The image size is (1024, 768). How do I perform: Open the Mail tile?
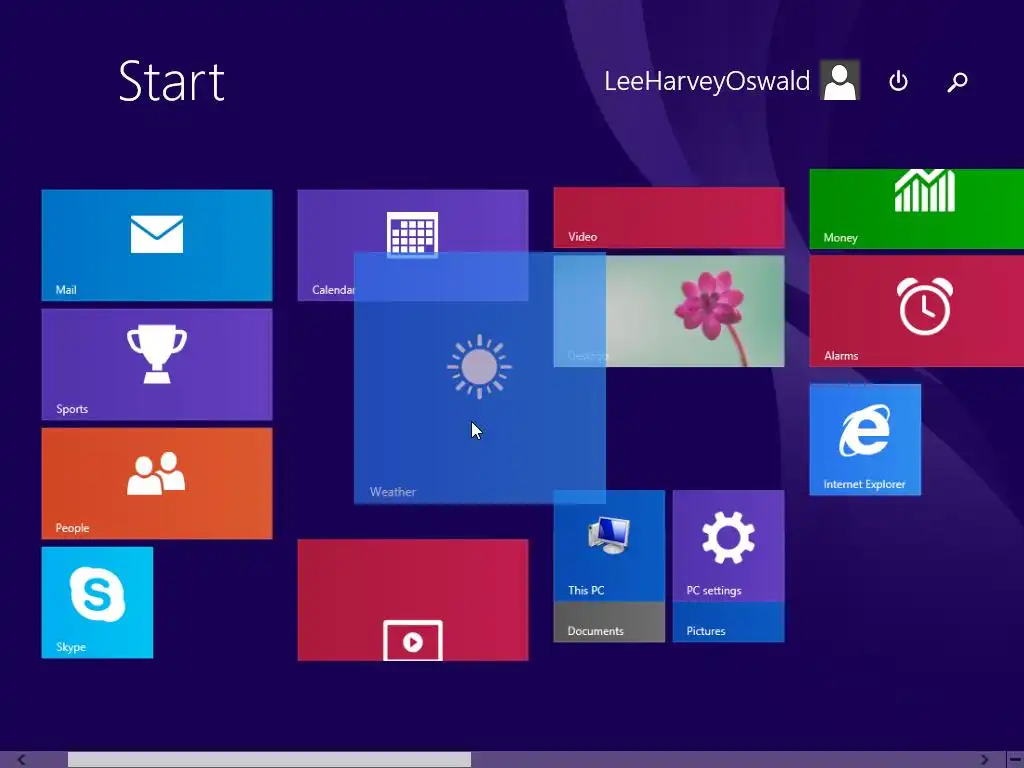coord(157,245)
